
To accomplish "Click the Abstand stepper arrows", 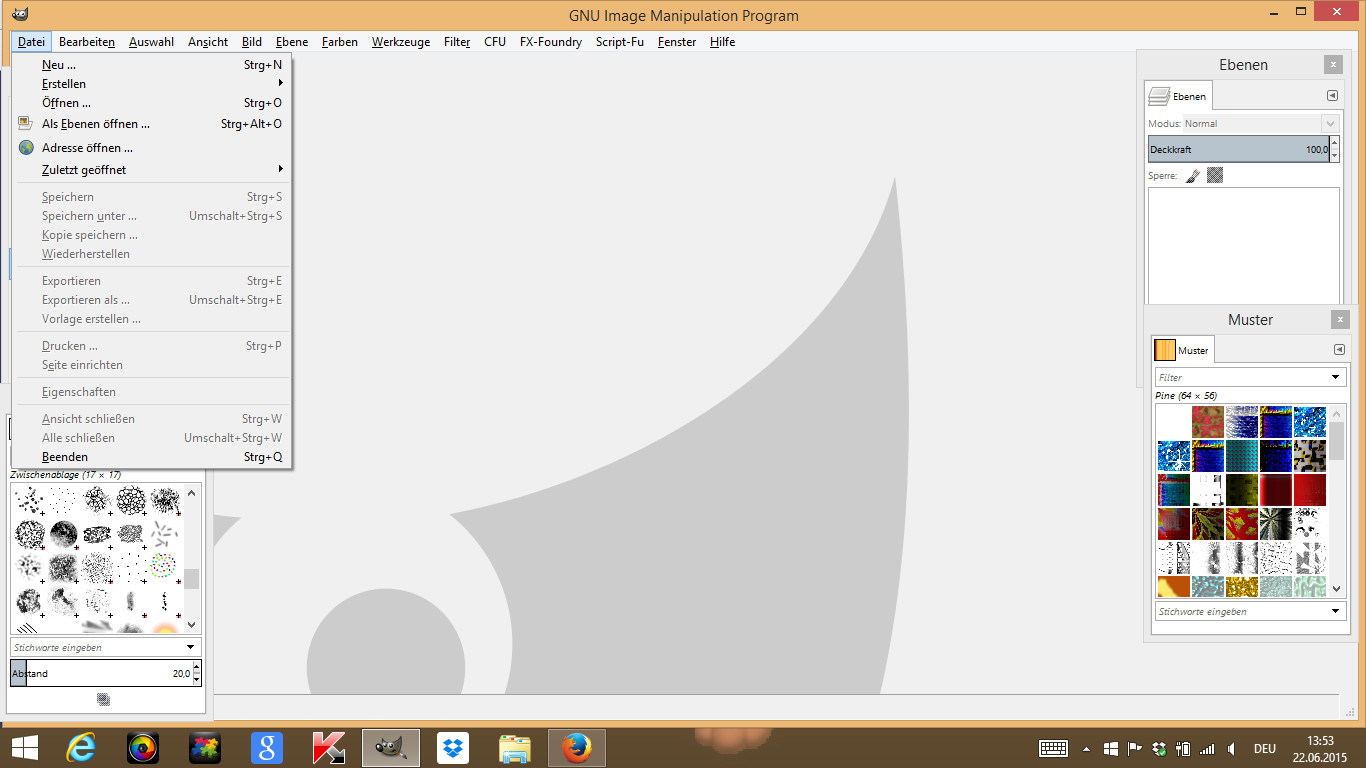I will pyautogui.click(x=196, y=673).
